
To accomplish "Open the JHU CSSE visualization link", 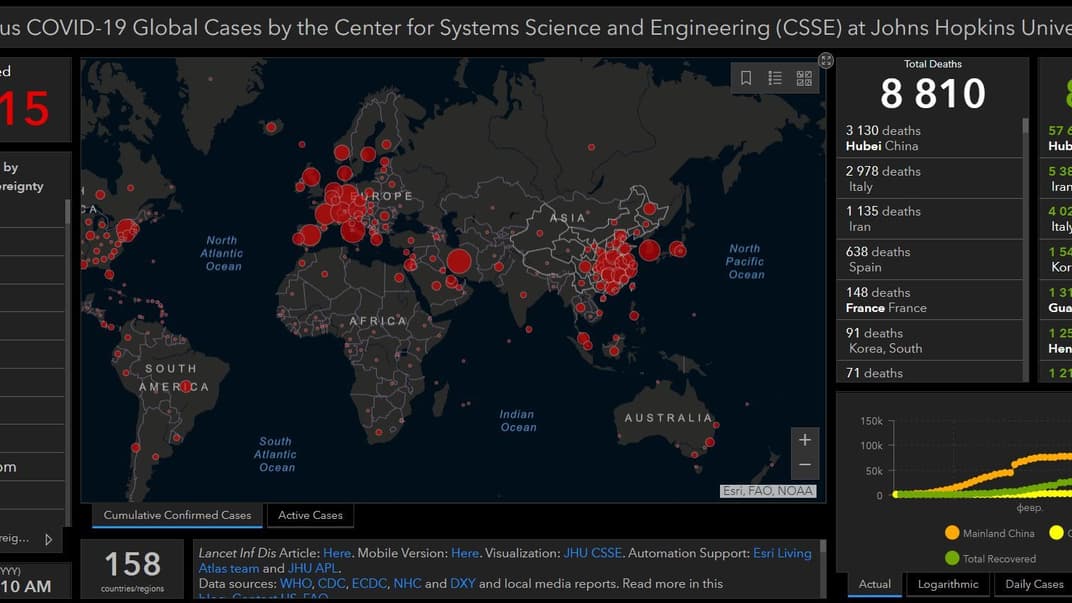I will click(x=591, y=553).
